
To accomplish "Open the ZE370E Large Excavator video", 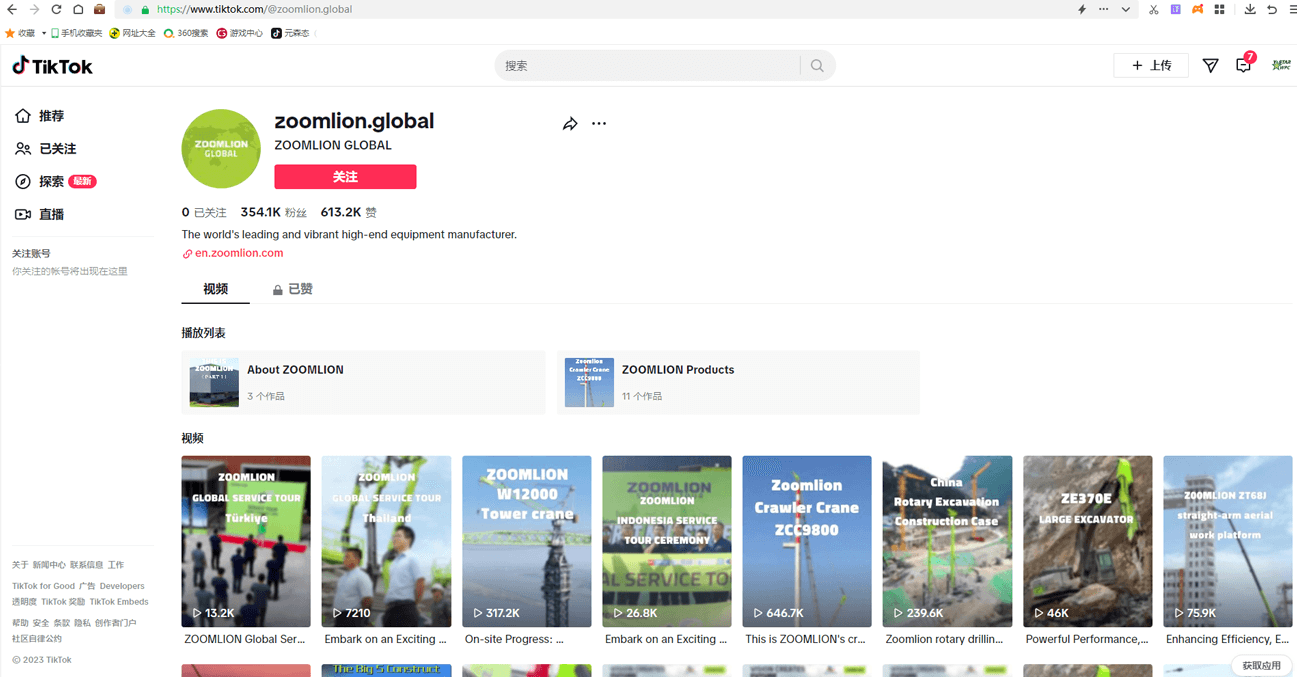I will pyautogui.click(x=1087, y=541).
